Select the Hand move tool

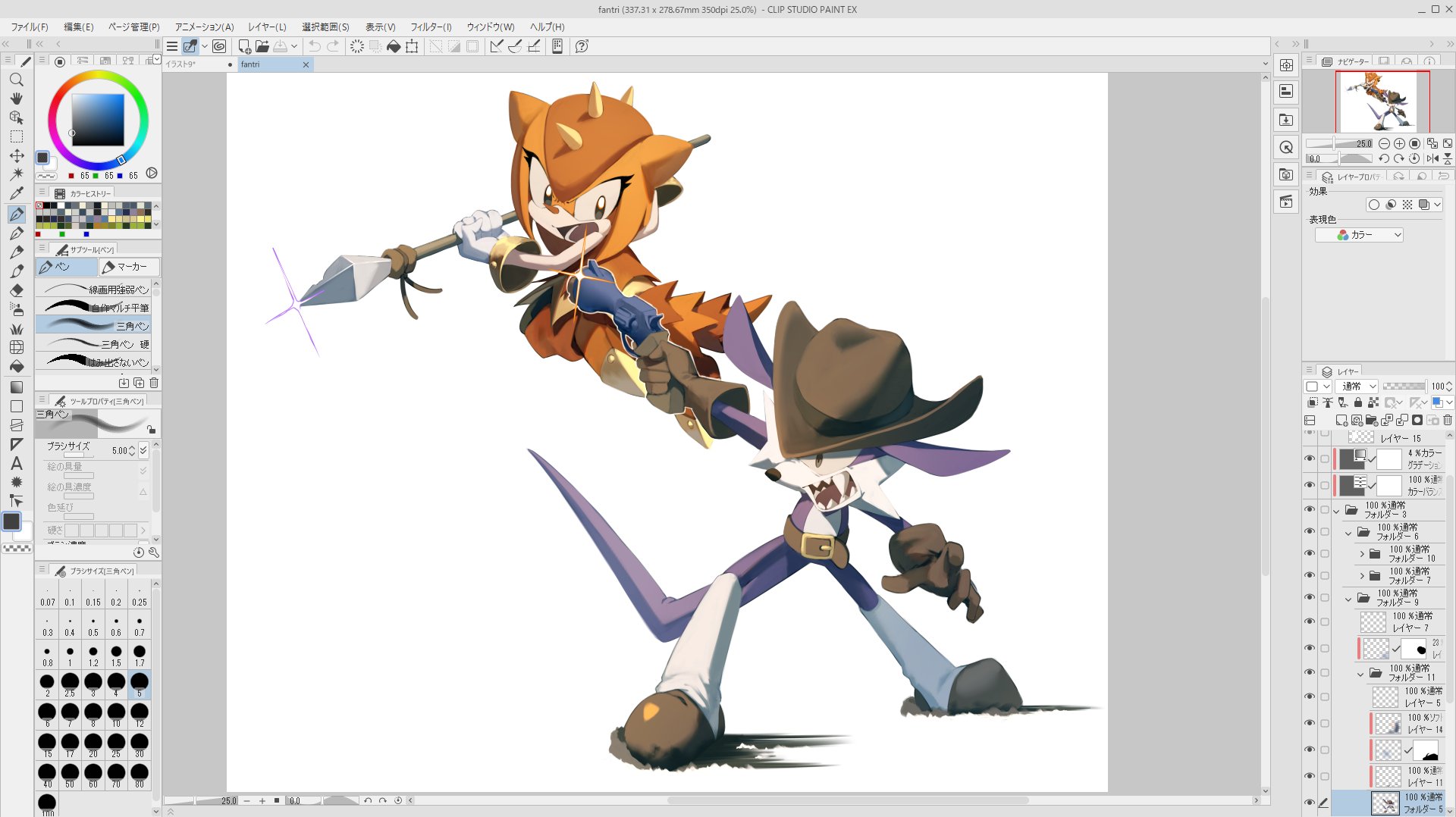tap(16, 99)
